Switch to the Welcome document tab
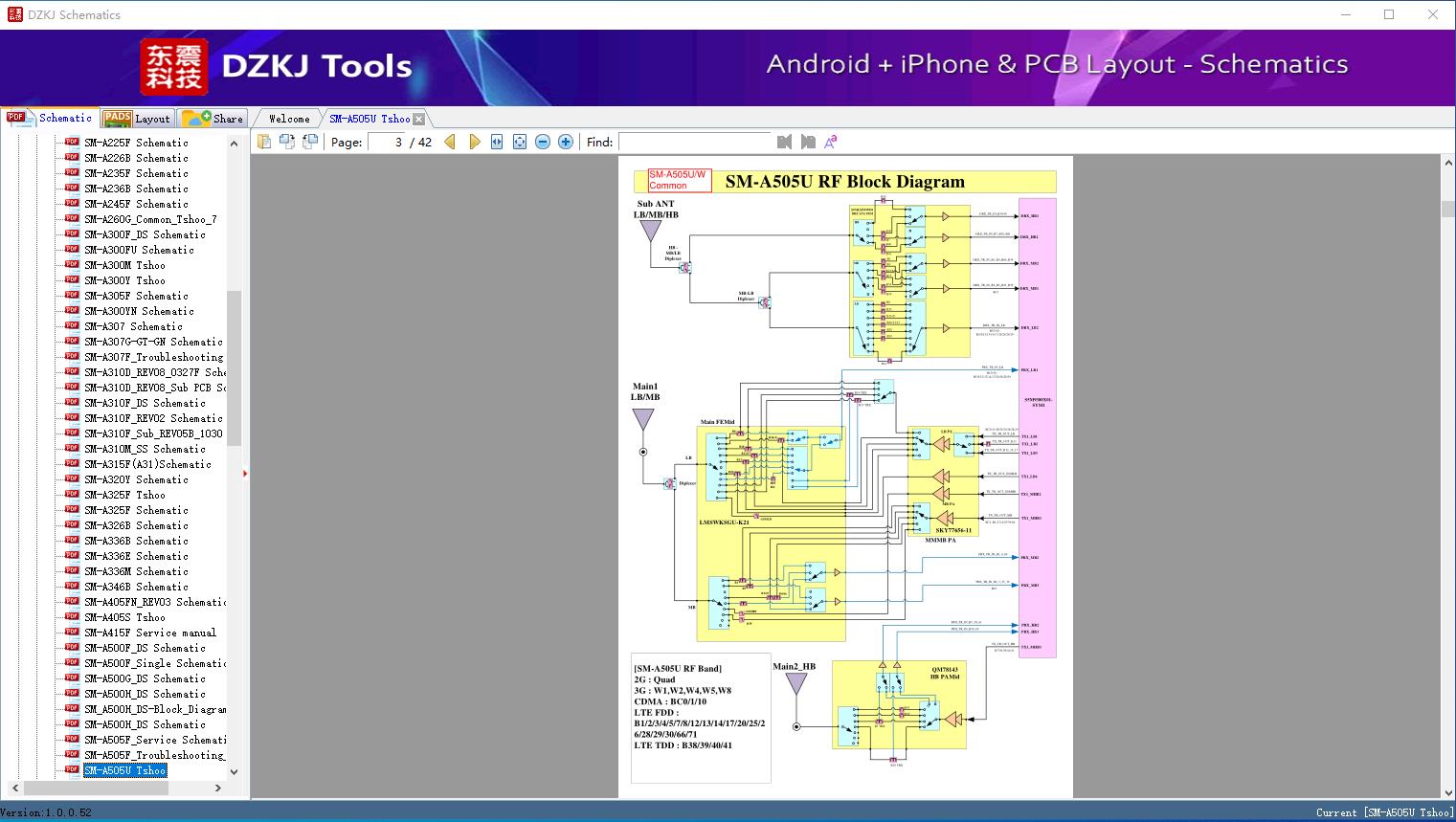The height and width of the screenshot is (822, 1456). [288, 119]
